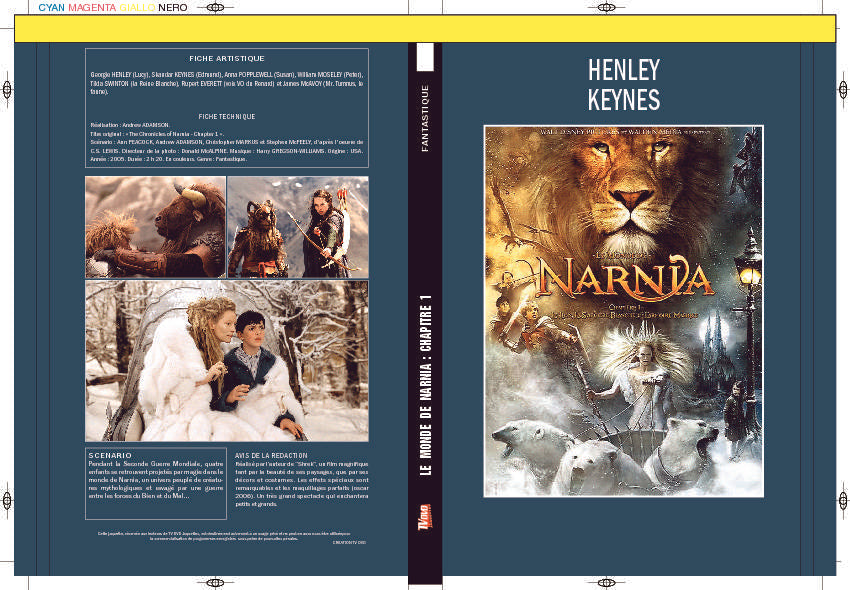Select the upper registration mark on the right edge
This screenshot has height=590, width=850.
click(843, 89)
